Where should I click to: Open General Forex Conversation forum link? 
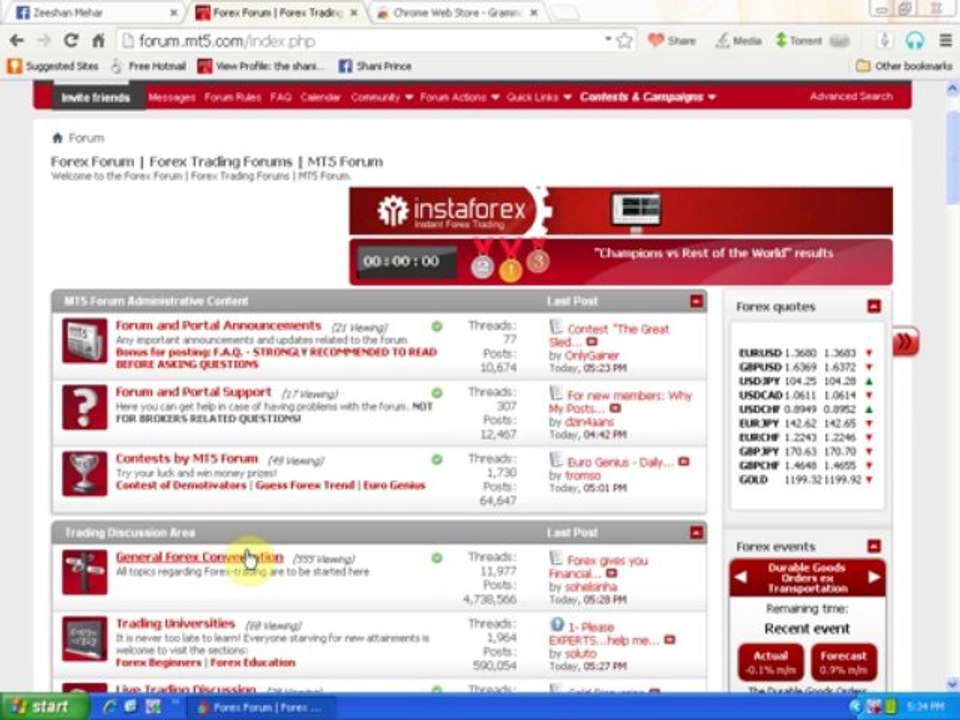200,557
